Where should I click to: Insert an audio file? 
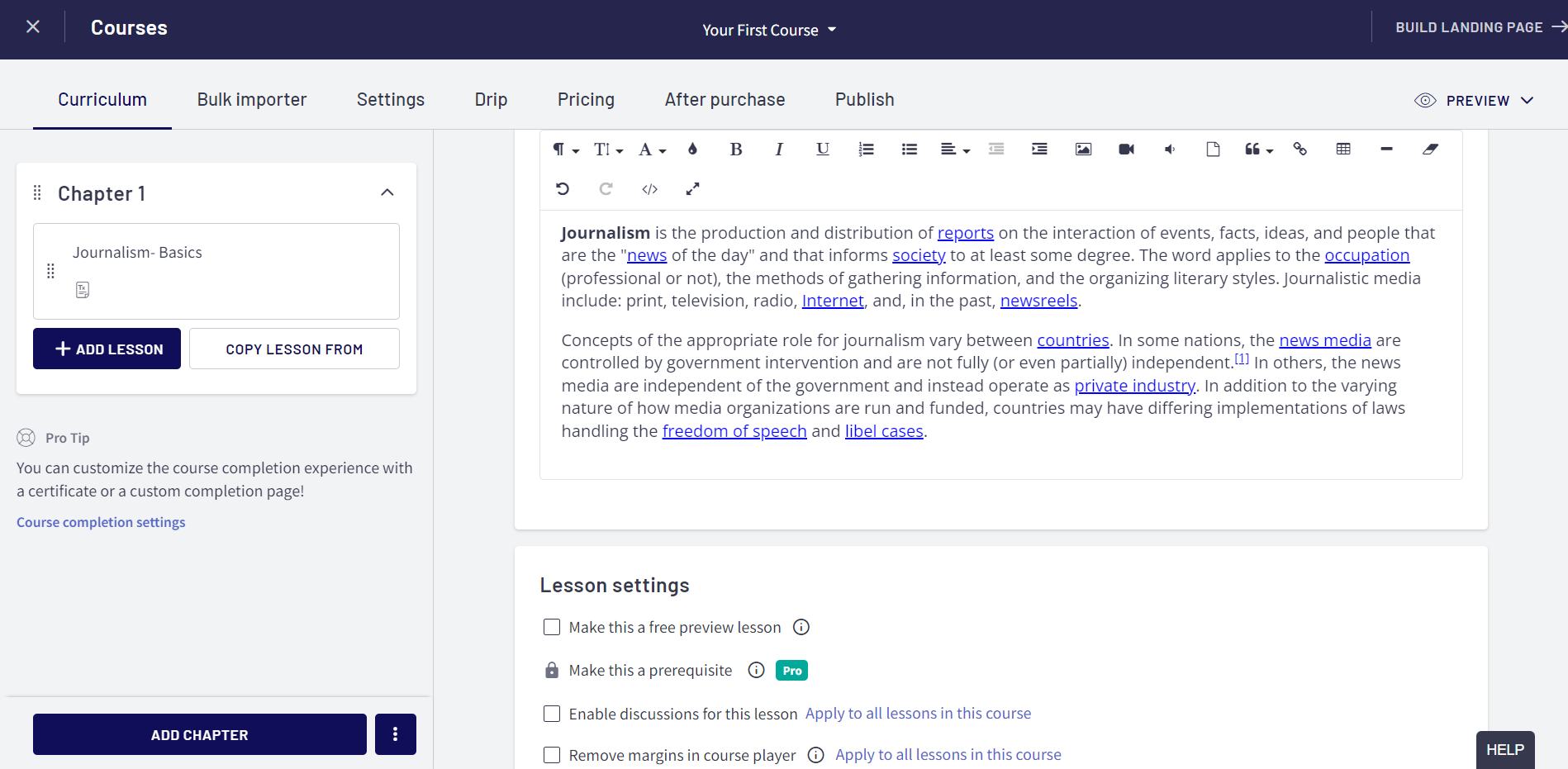[x=1170, y=150]
